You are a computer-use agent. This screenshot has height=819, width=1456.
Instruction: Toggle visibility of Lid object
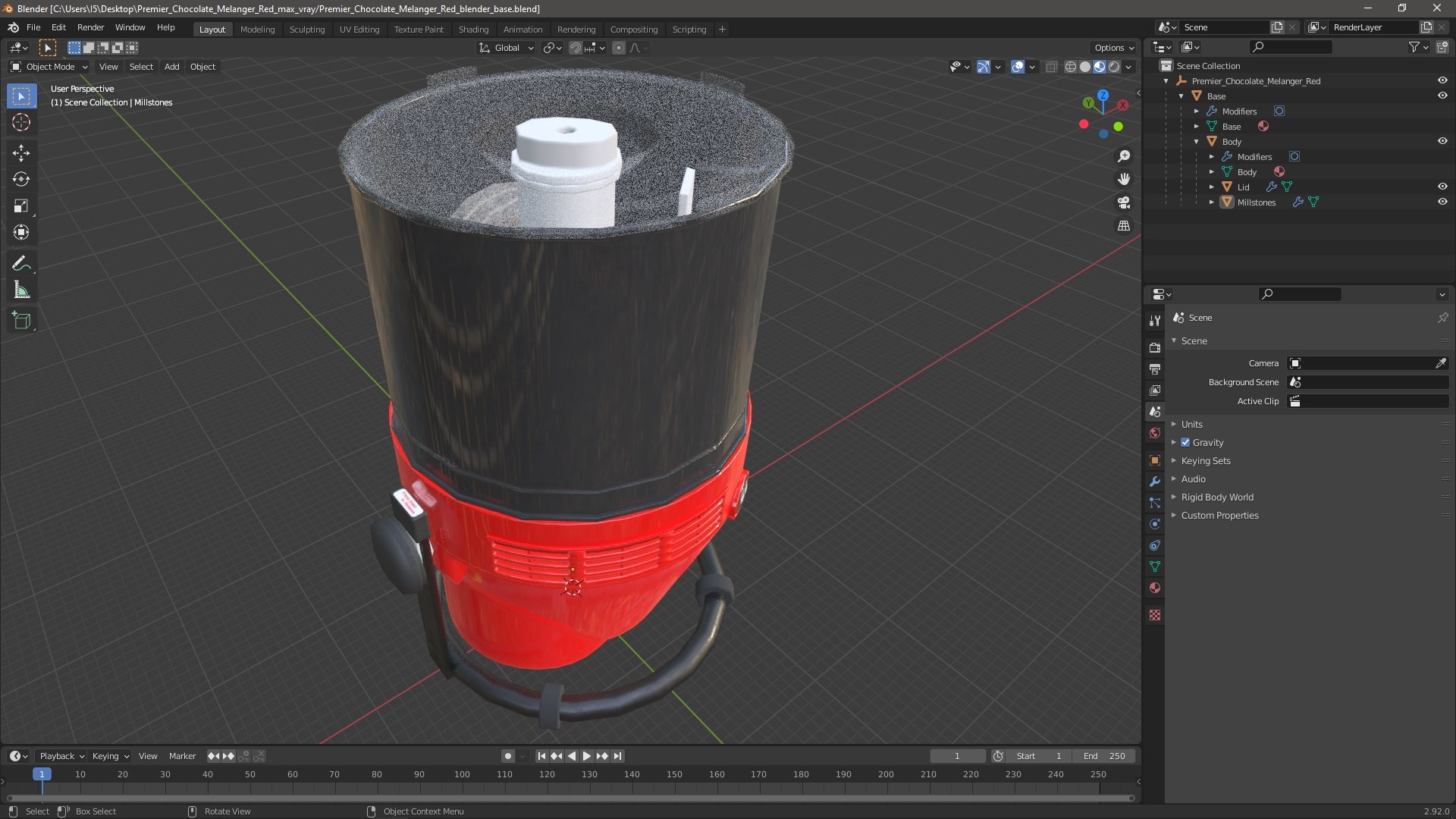click(x=1442, y=187)
